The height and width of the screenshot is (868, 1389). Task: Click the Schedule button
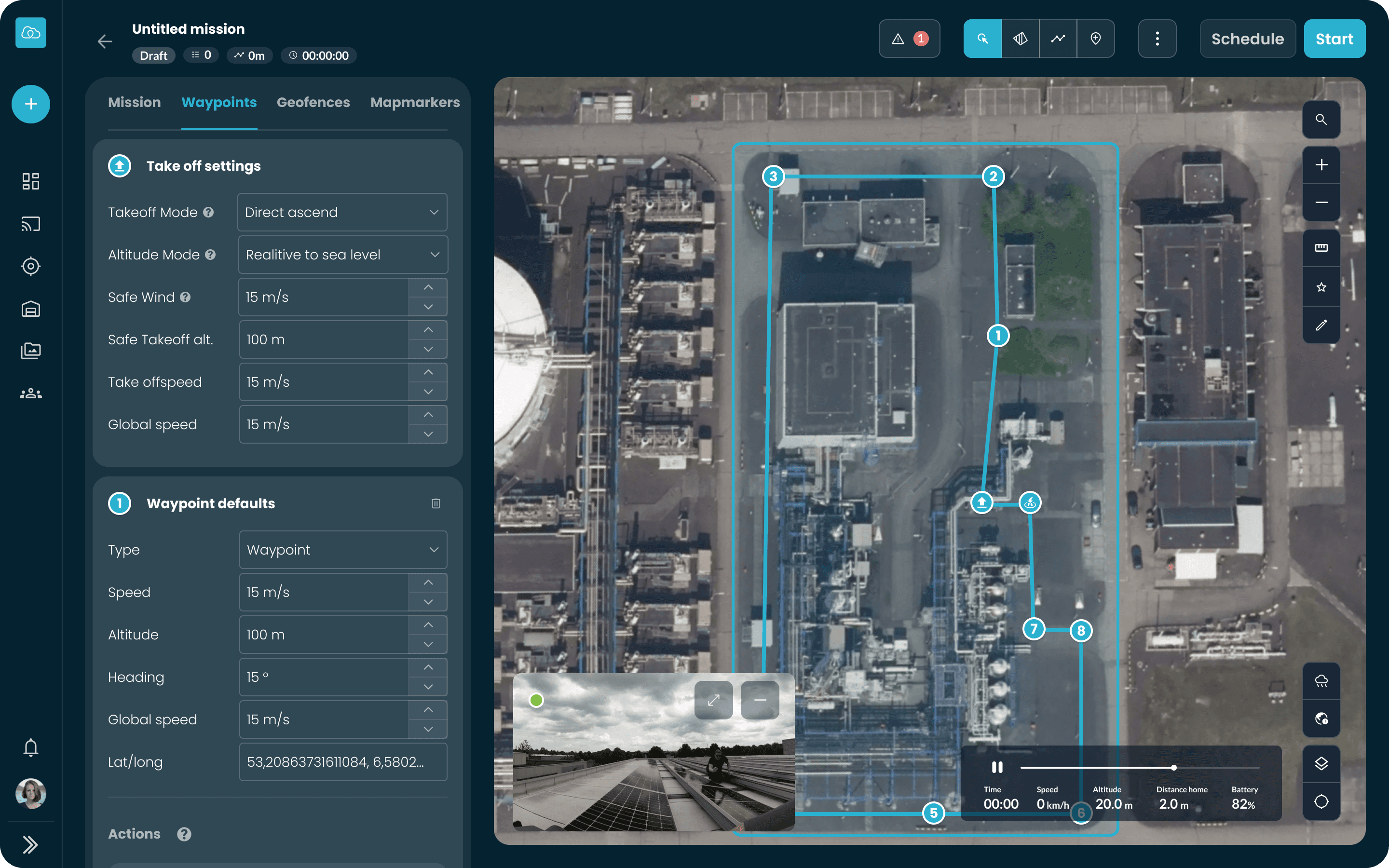[1247, 39]
